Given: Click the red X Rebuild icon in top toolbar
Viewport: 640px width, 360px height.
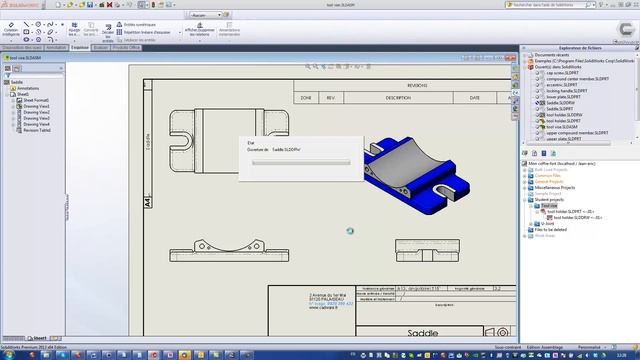Looking at the screenshot, I should pos(109,5).
